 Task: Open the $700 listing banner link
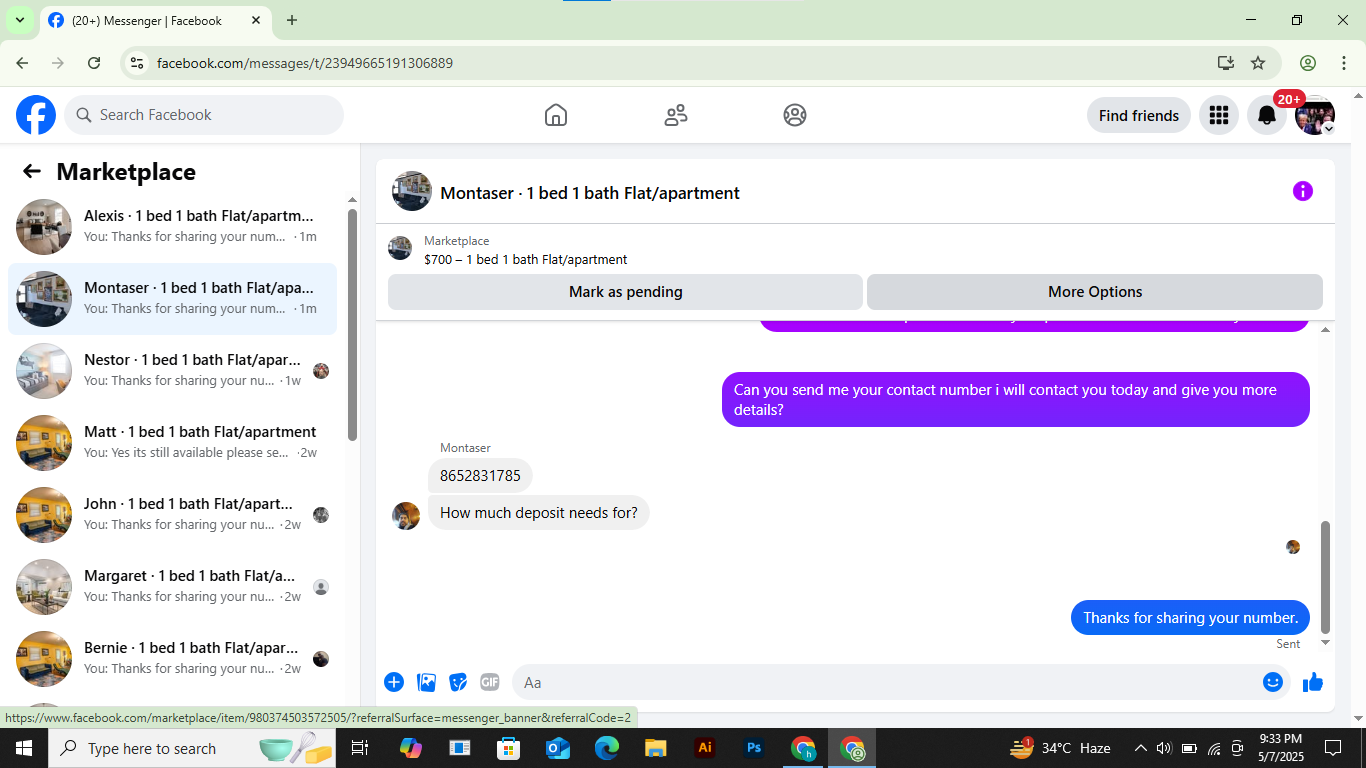pyautogui.click(x=525, y=259)
